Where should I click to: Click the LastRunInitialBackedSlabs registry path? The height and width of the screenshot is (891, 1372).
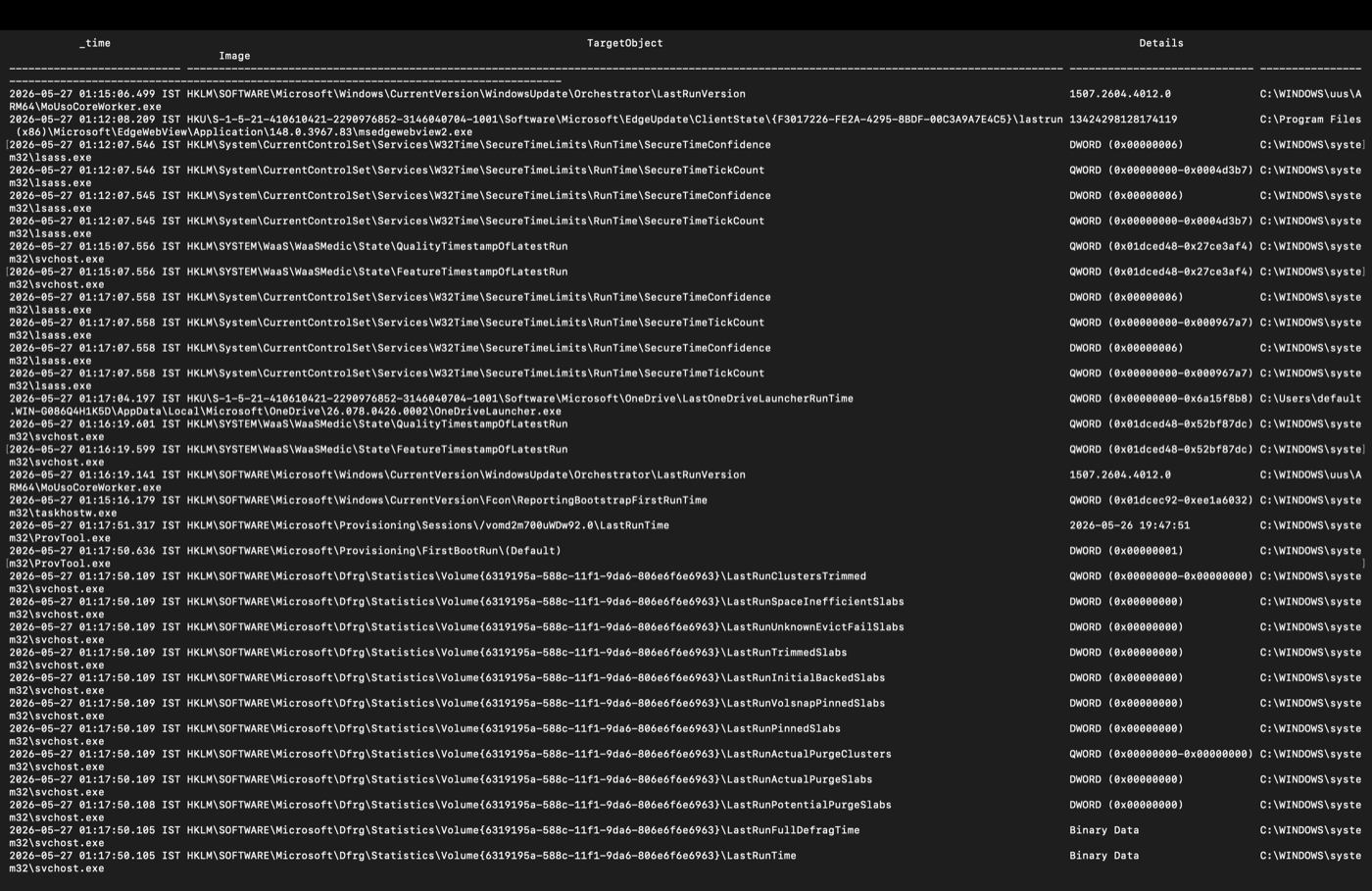click(x=536, y=679)
